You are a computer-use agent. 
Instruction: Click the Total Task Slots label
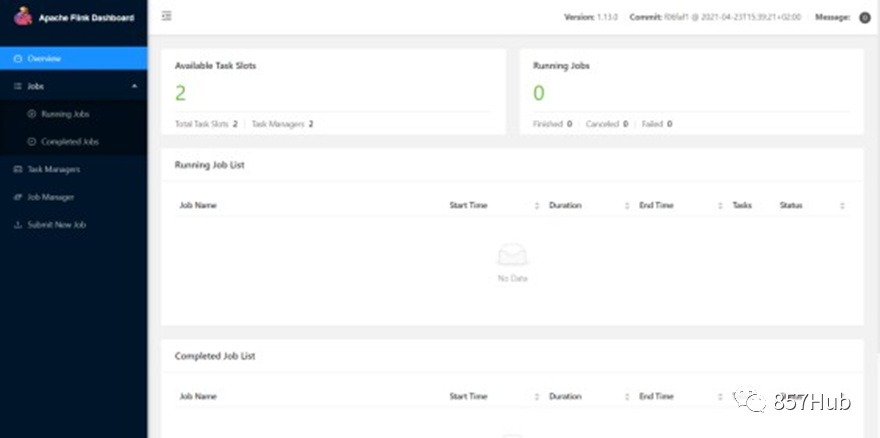201,124
